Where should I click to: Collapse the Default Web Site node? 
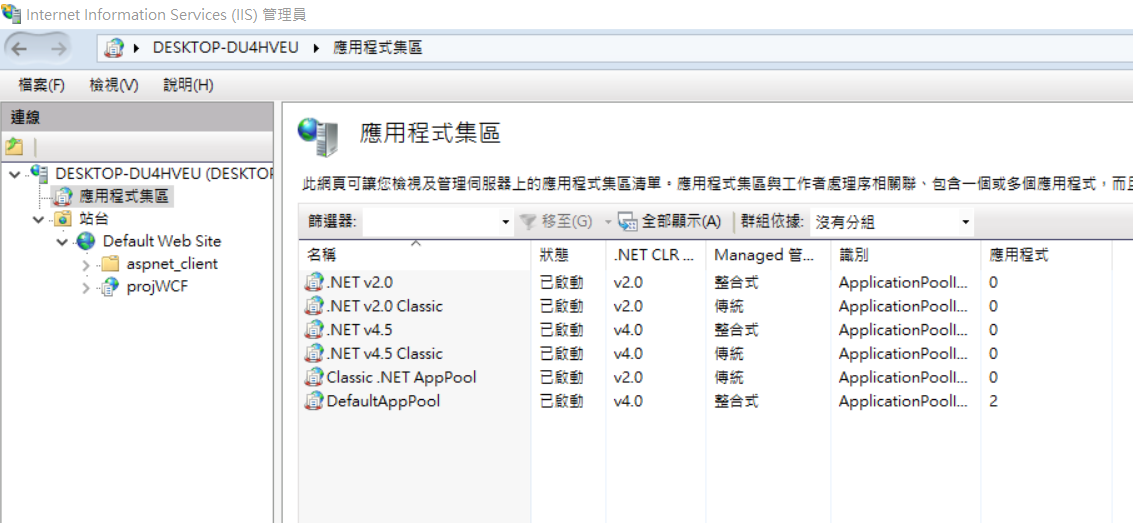click(62, 242)
